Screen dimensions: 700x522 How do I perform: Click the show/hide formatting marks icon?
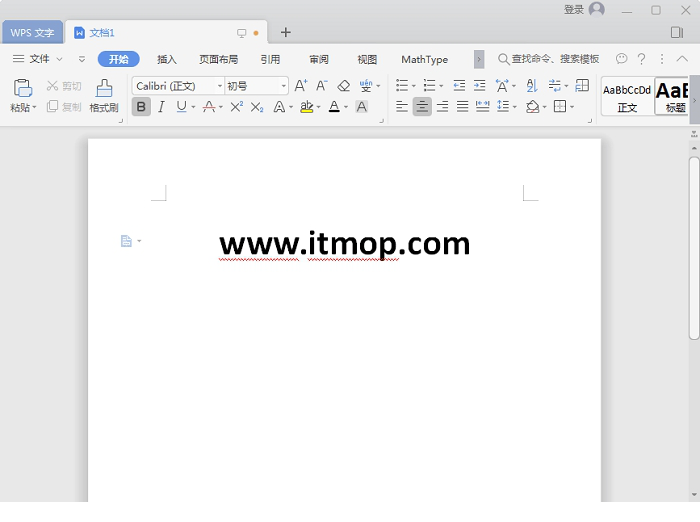(554, 85)
